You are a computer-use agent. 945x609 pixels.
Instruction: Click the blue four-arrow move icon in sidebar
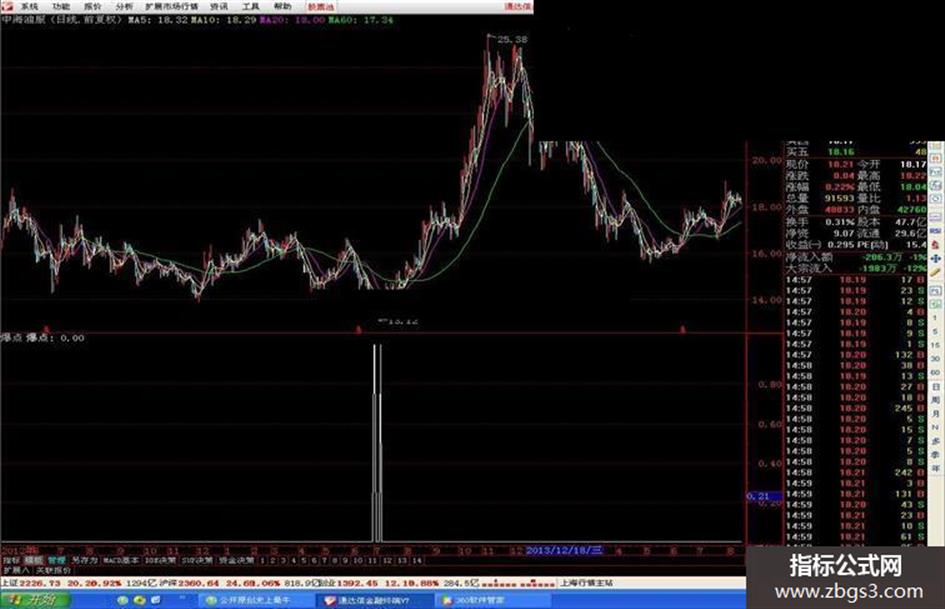point(935,259)
